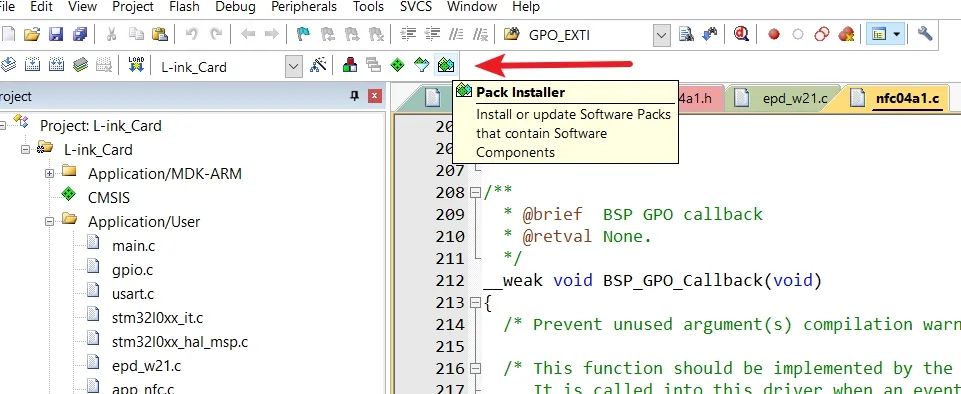
Task: Open File Extensions, Books and Environment icon
Action: [350, 64]
